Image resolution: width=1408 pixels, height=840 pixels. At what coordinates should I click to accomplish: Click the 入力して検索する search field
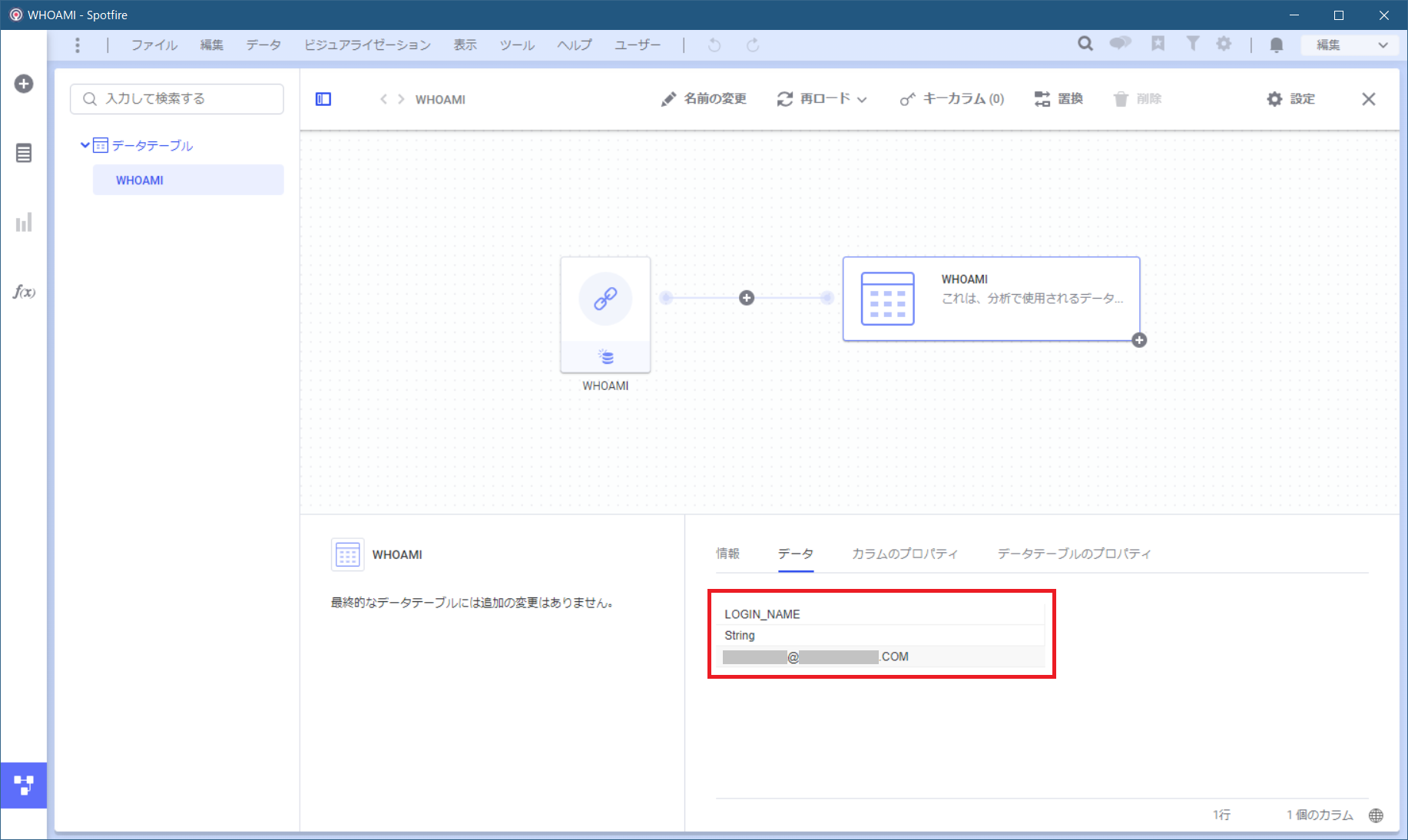[177, 99]
